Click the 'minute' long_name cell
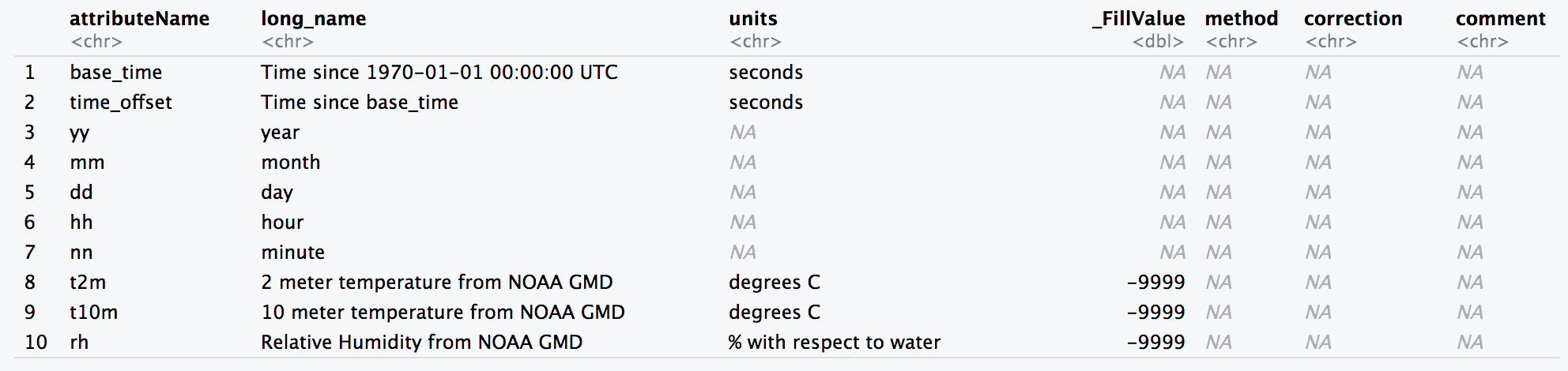Viewport: 1568px width, 371px height. tap(292, 253)
